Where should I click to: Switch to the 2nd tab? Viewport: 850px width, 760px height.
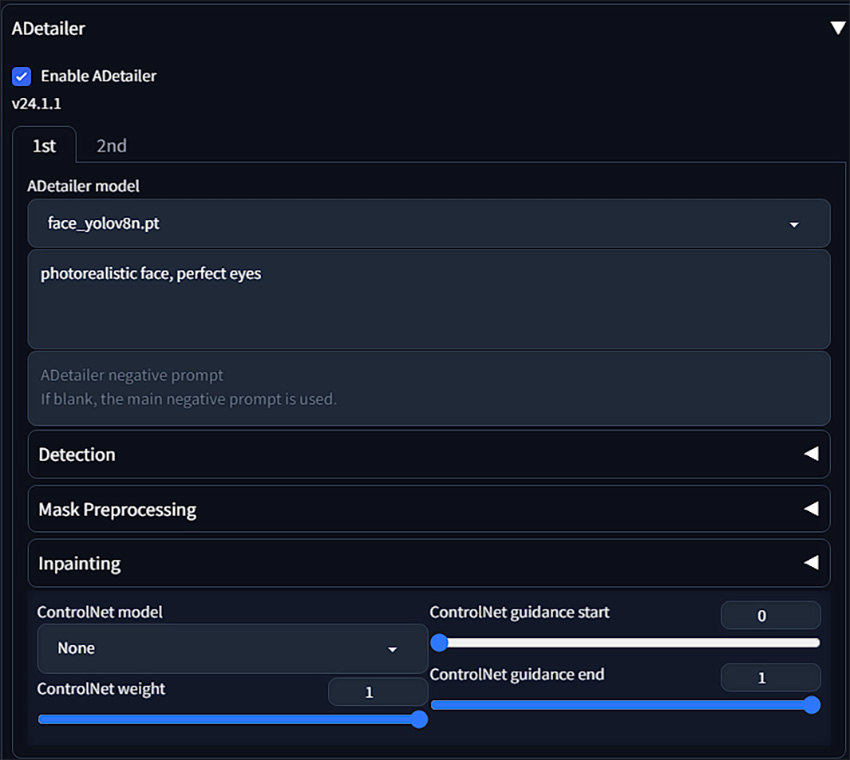point(112,146)
